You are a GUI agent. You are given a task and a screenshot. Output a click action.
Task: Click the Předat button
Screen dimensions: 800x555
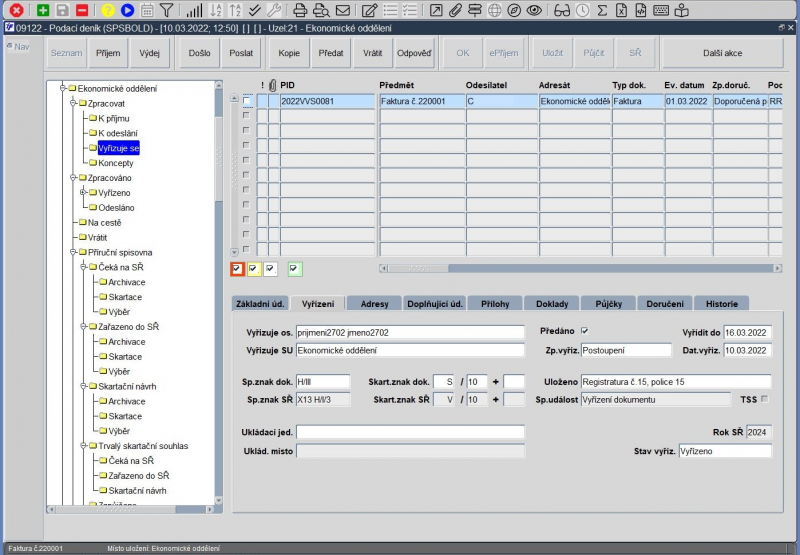pos(331,53)
